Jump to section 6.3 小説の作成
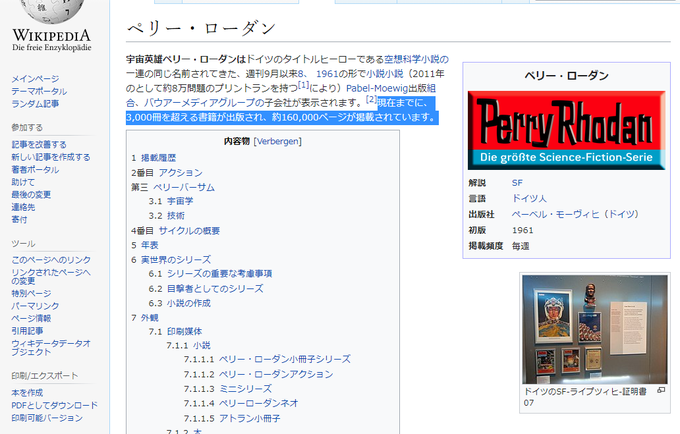The width and height of the screenshot is (680, 434). tap(180, 303)
